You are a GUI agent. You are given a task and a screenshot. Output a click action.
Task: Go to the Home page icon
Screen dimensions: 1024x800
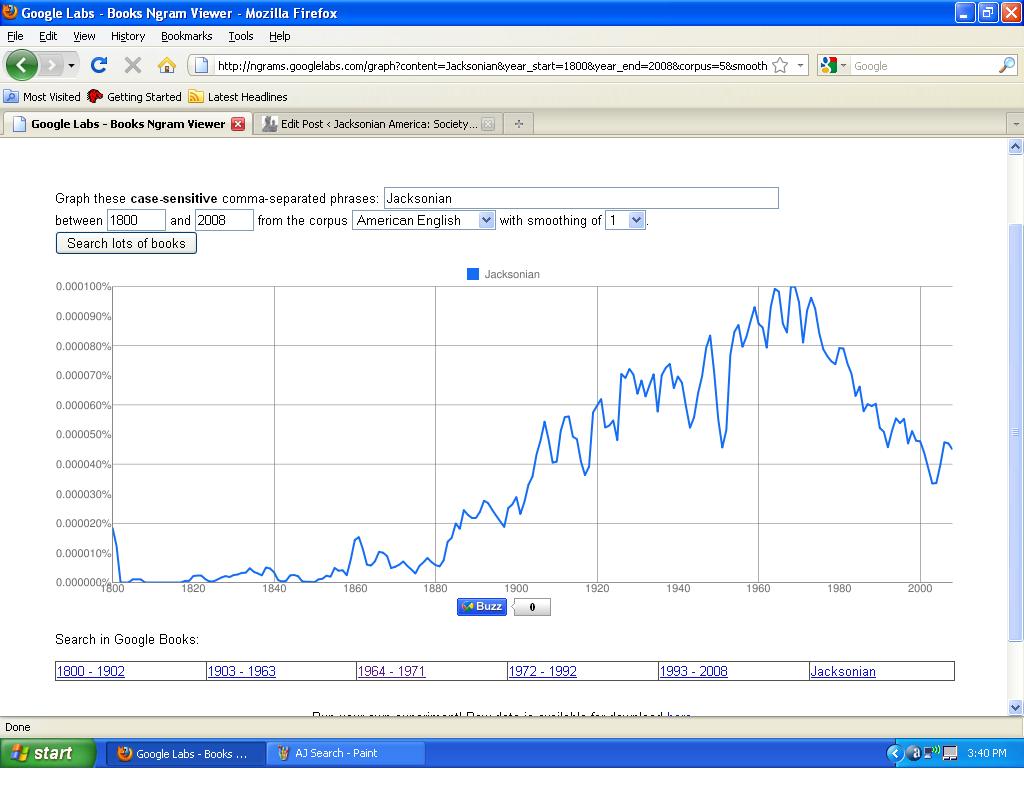point(167,65)
